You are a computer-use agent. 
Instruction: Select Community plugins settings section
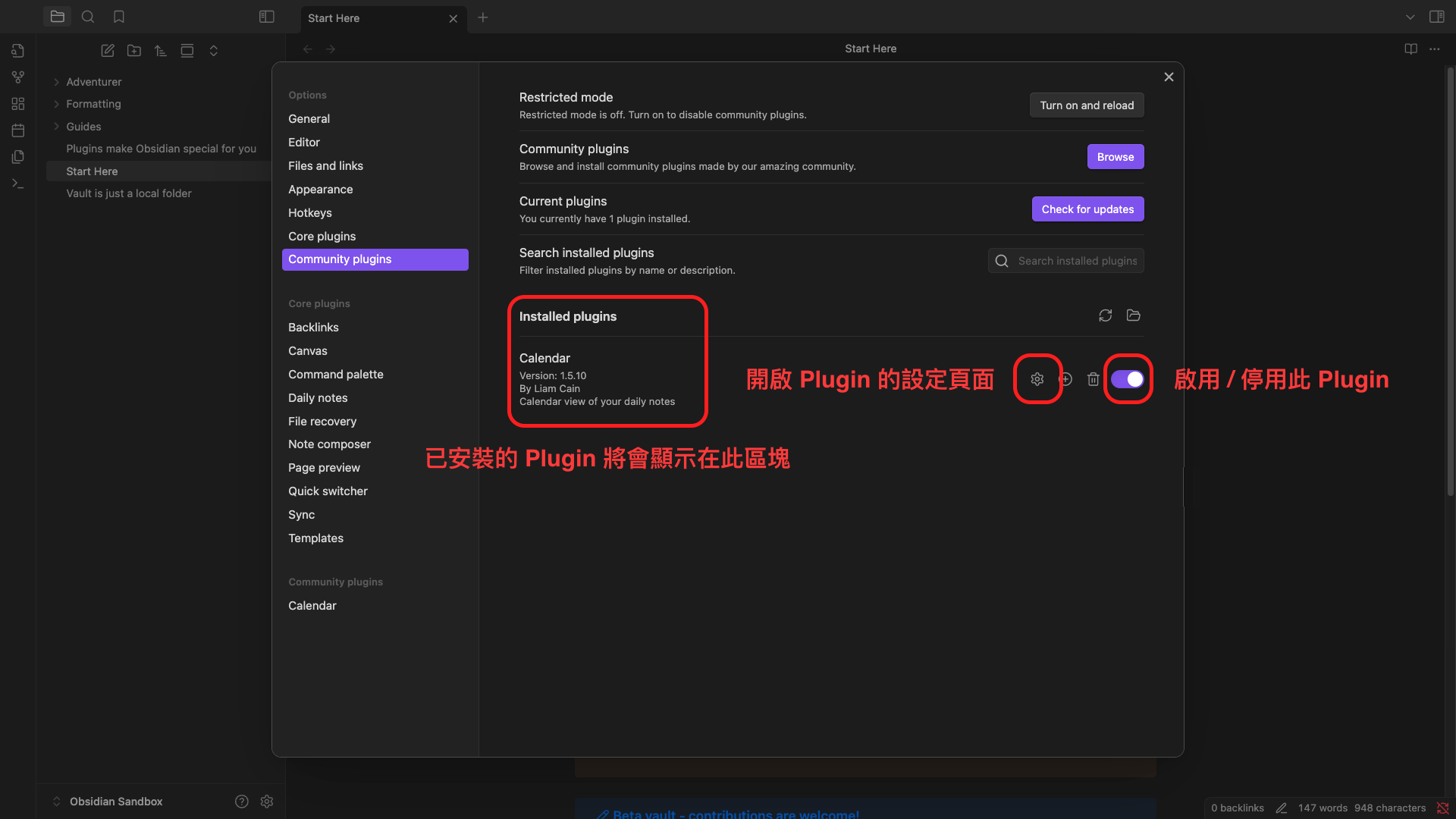(x=375, y=259)
